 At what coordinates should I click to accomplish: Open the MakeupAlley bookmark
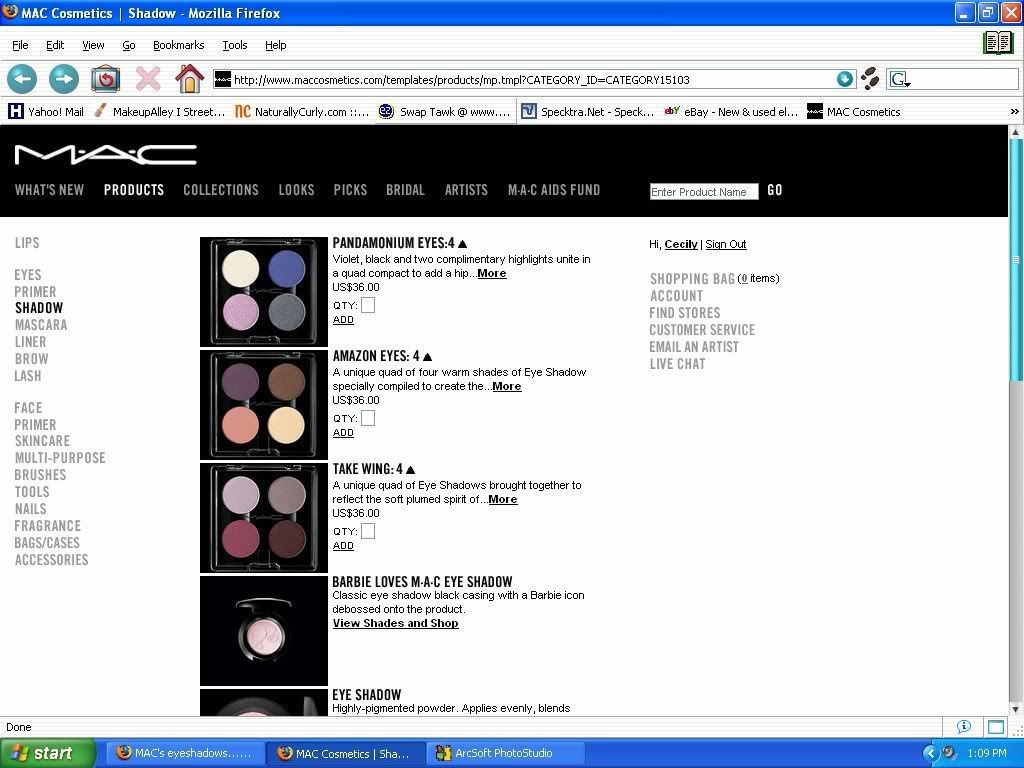click(x=159, y=112)
